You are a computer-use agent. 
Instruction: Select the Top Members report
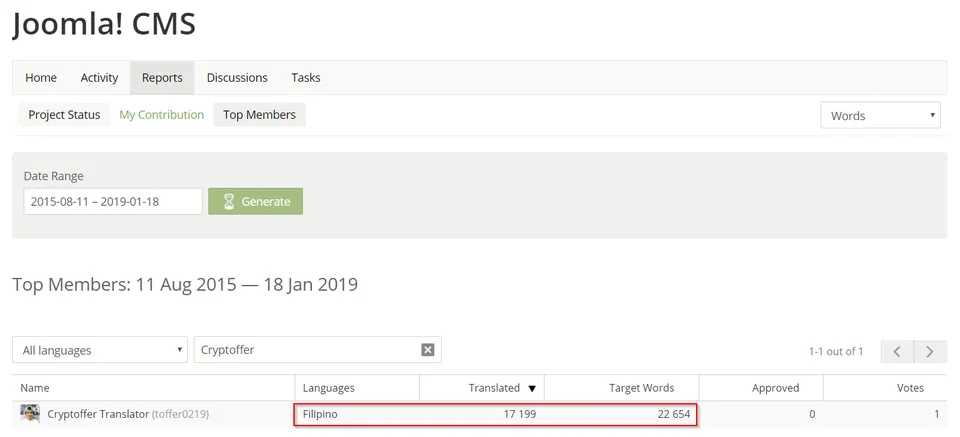coord(260,114)
